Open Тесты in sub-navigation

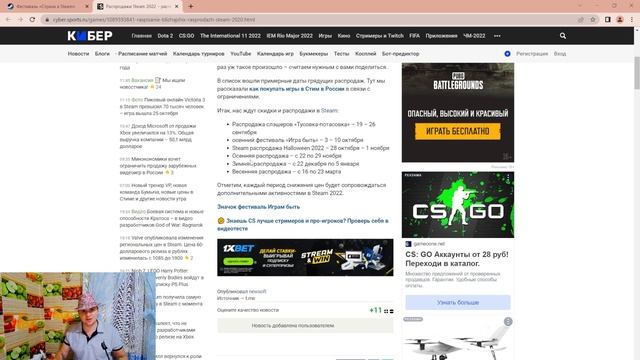341,53
